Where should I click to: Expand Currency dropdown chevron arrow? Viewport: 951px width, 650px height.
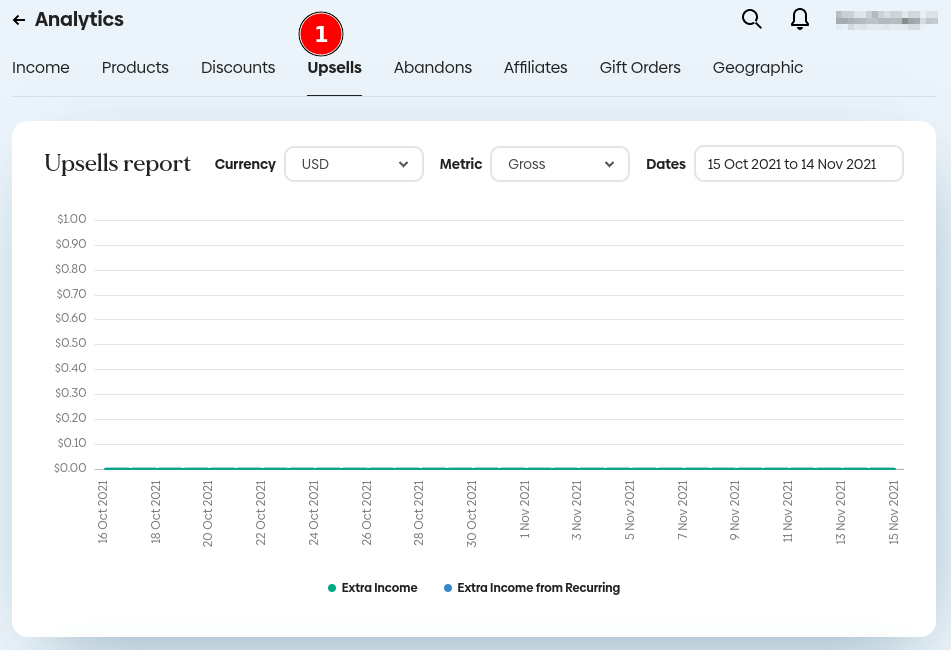pos(403,164)
